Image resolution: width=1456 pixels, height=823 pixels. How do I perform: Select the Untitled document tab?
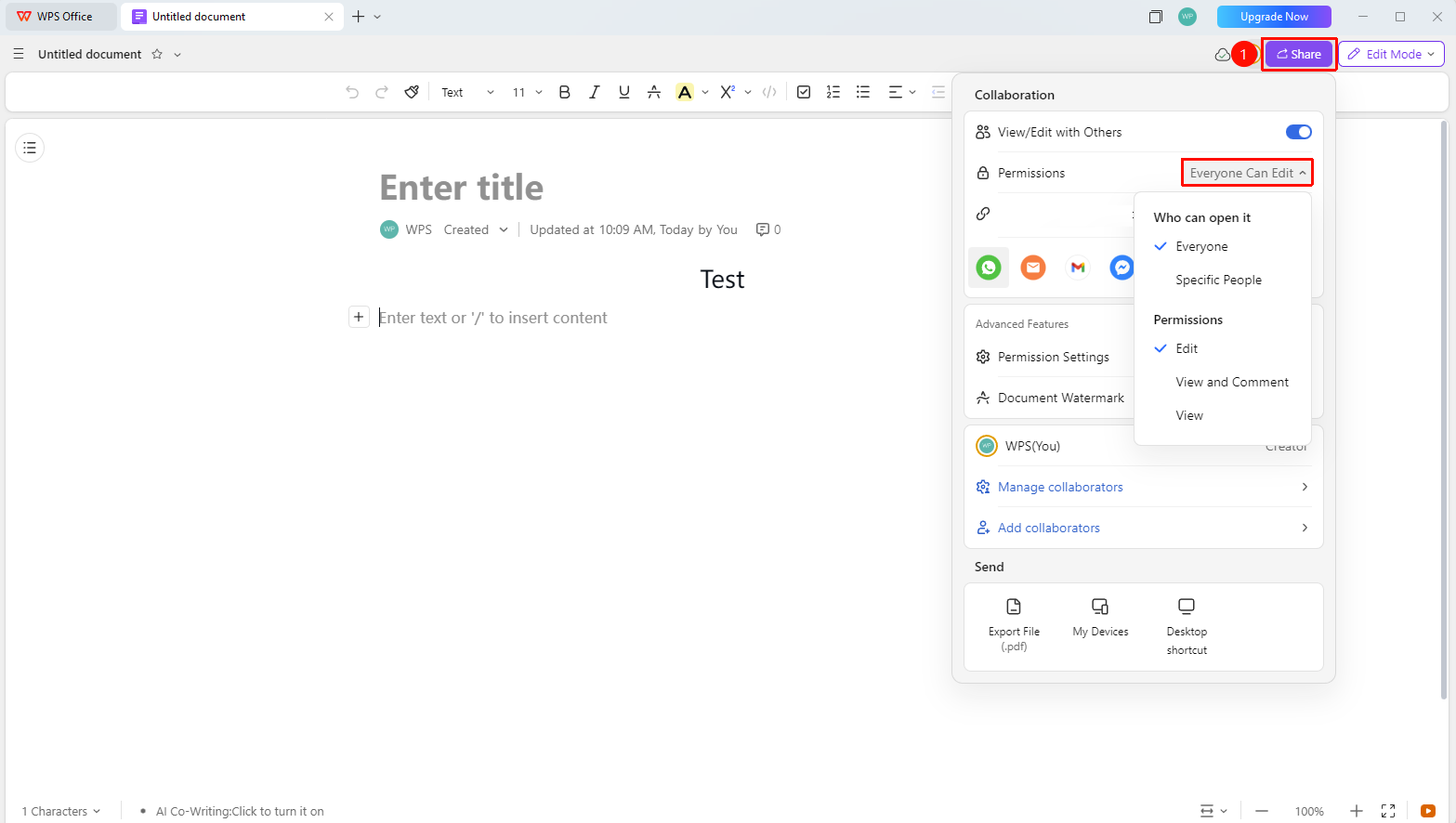point(230,17)
